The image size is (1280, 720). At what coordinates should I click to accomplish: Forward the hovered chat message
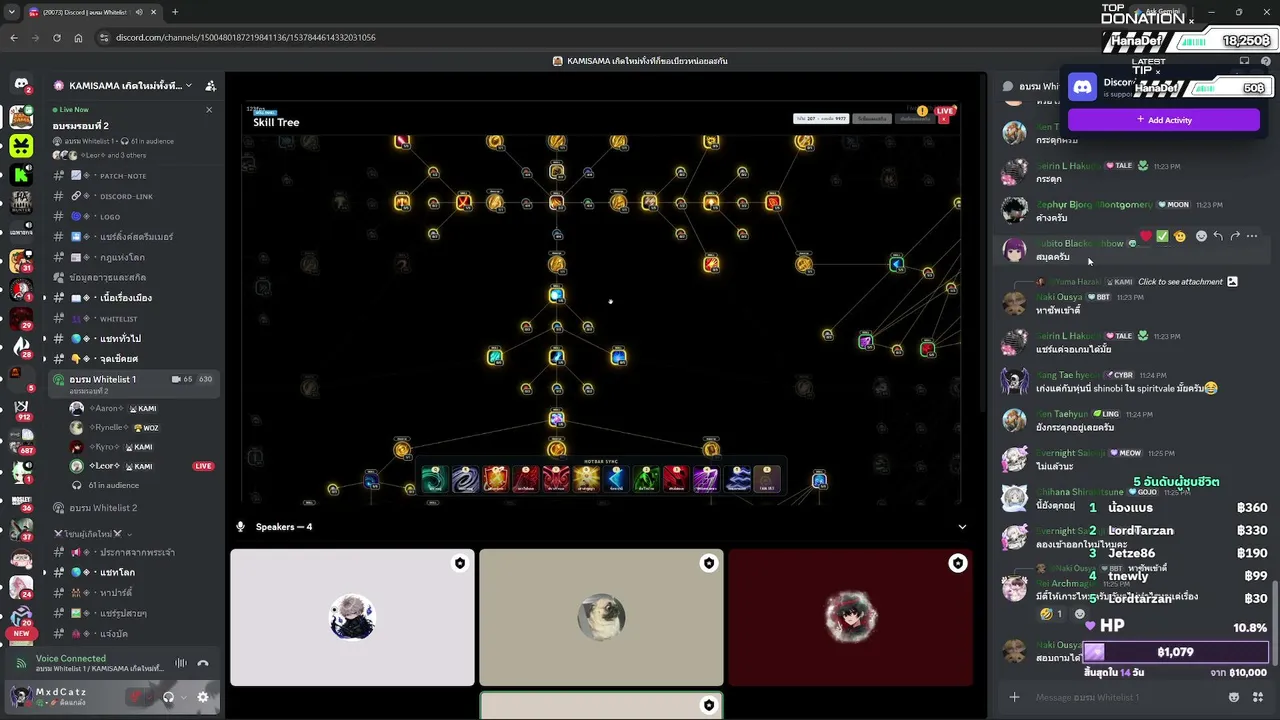pyautogui.click(x=1235, y=237)
